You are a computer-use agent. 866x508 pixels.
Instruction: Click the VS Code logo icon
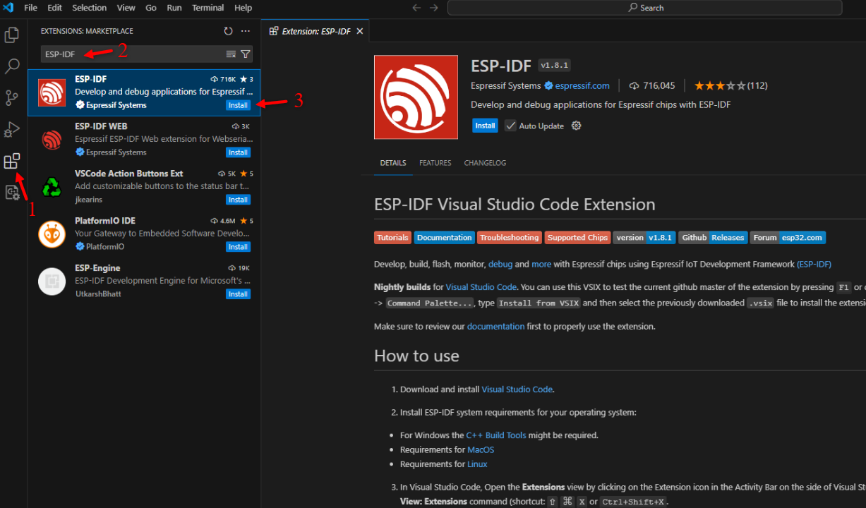point(8,8)
